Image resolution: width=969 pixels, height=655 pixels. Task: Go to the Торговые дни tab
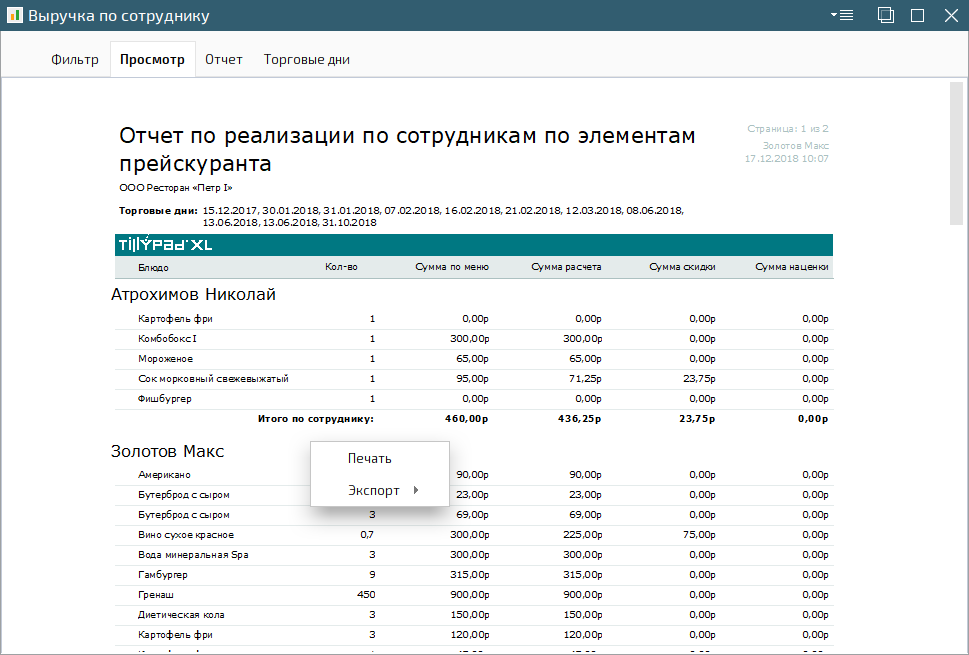click(306, 60)
